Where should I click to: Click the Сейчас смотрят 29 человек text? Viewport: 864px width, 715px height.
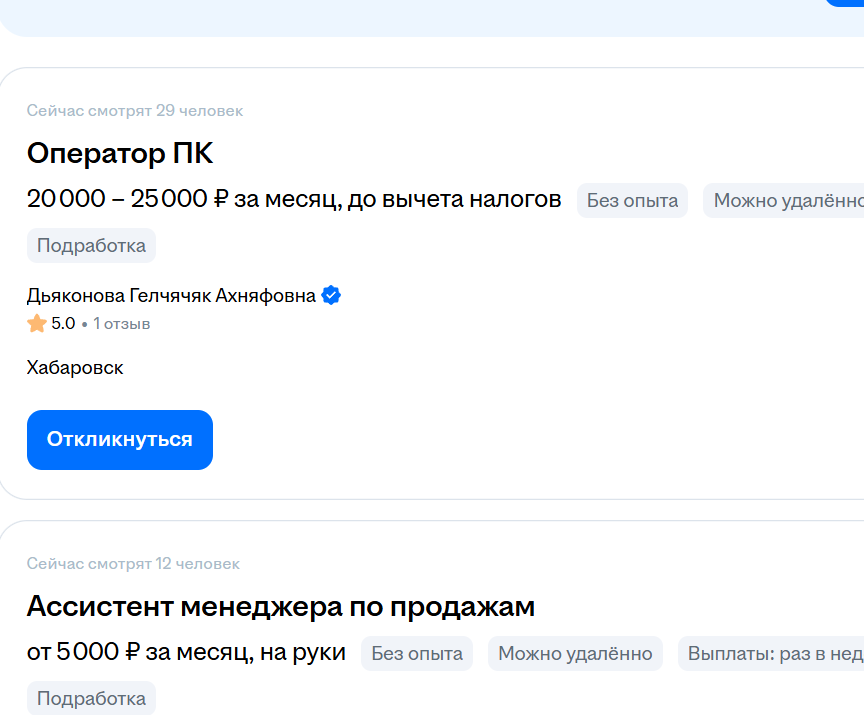coord(135,111)
